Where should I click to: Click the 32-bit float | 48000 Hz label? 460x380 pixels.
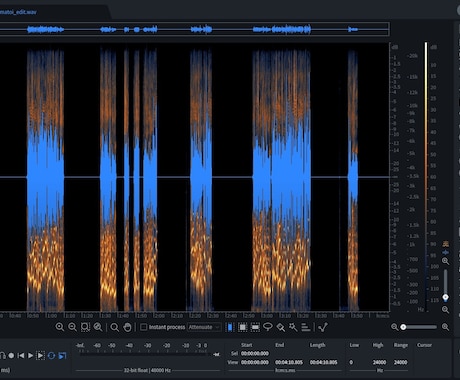click(147, 370)
